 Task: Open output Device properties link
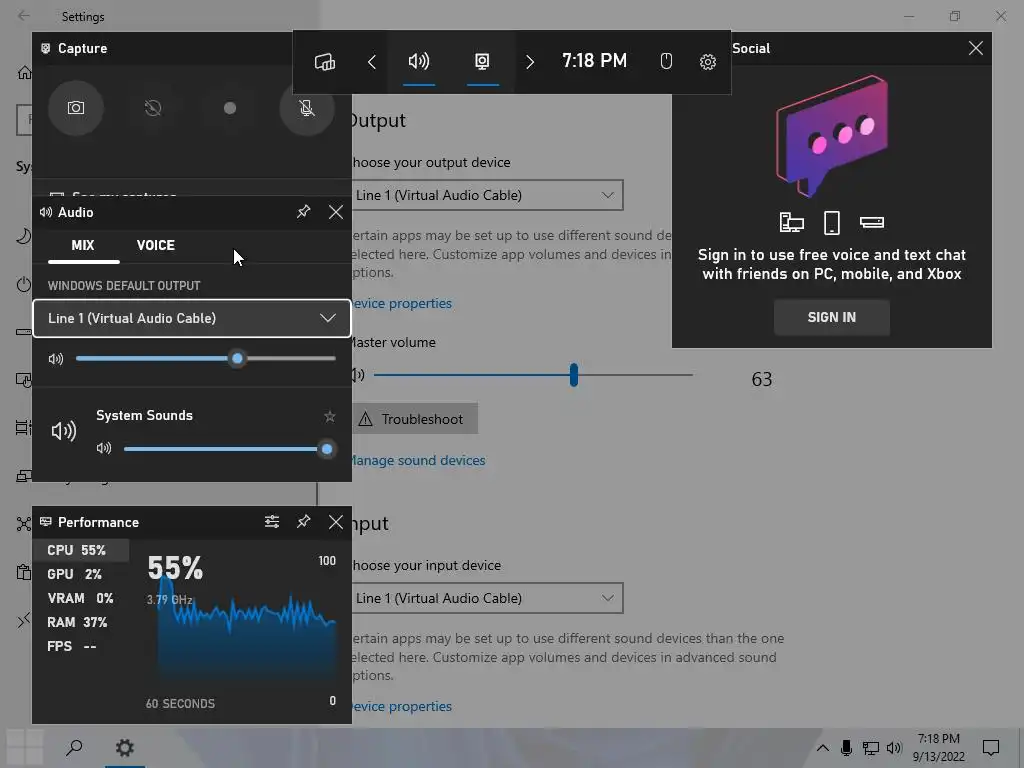pos(402,304)
